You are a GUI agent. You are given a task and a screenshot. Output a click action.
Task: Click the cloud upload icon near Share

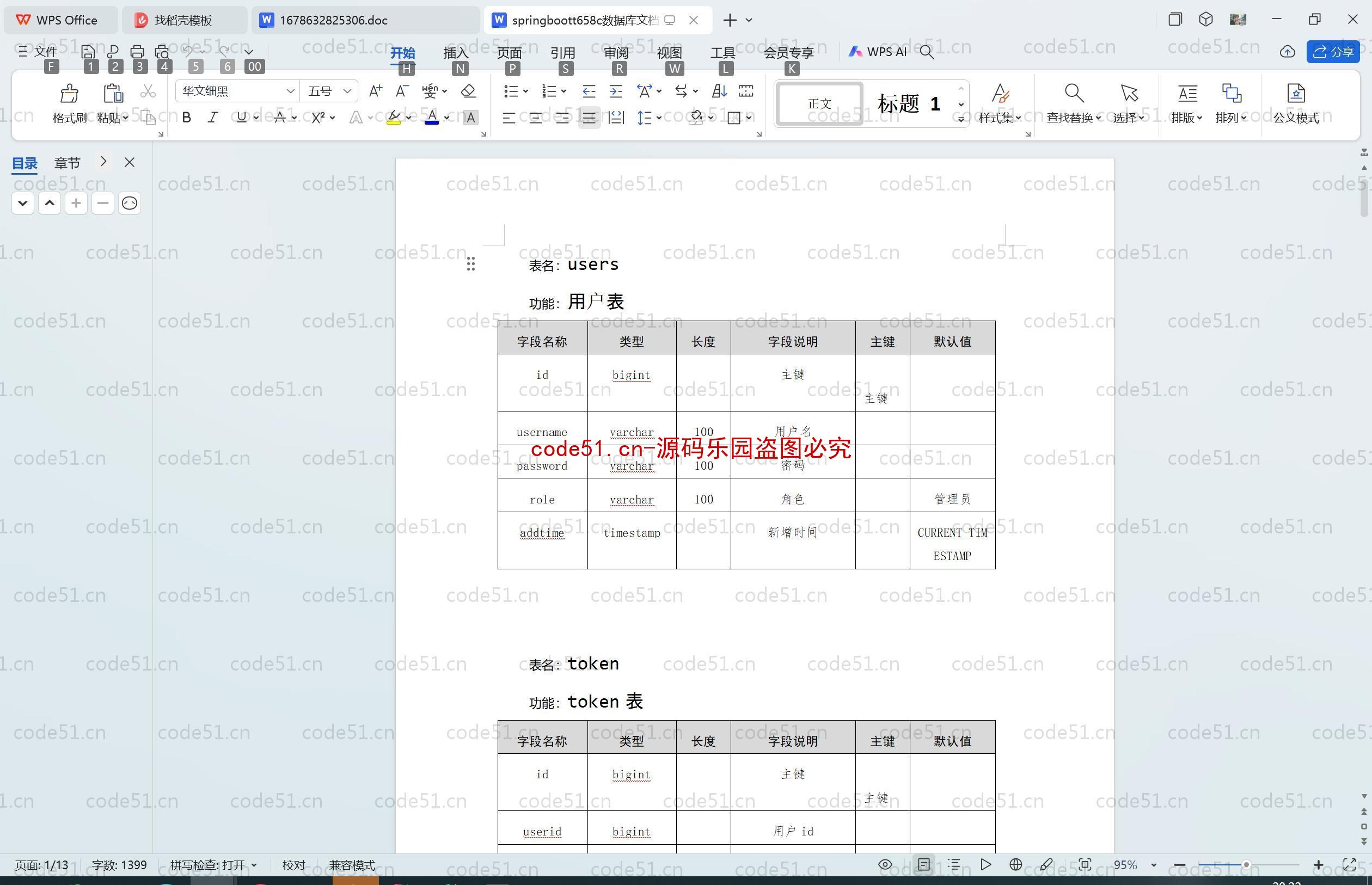[1287, 52]
